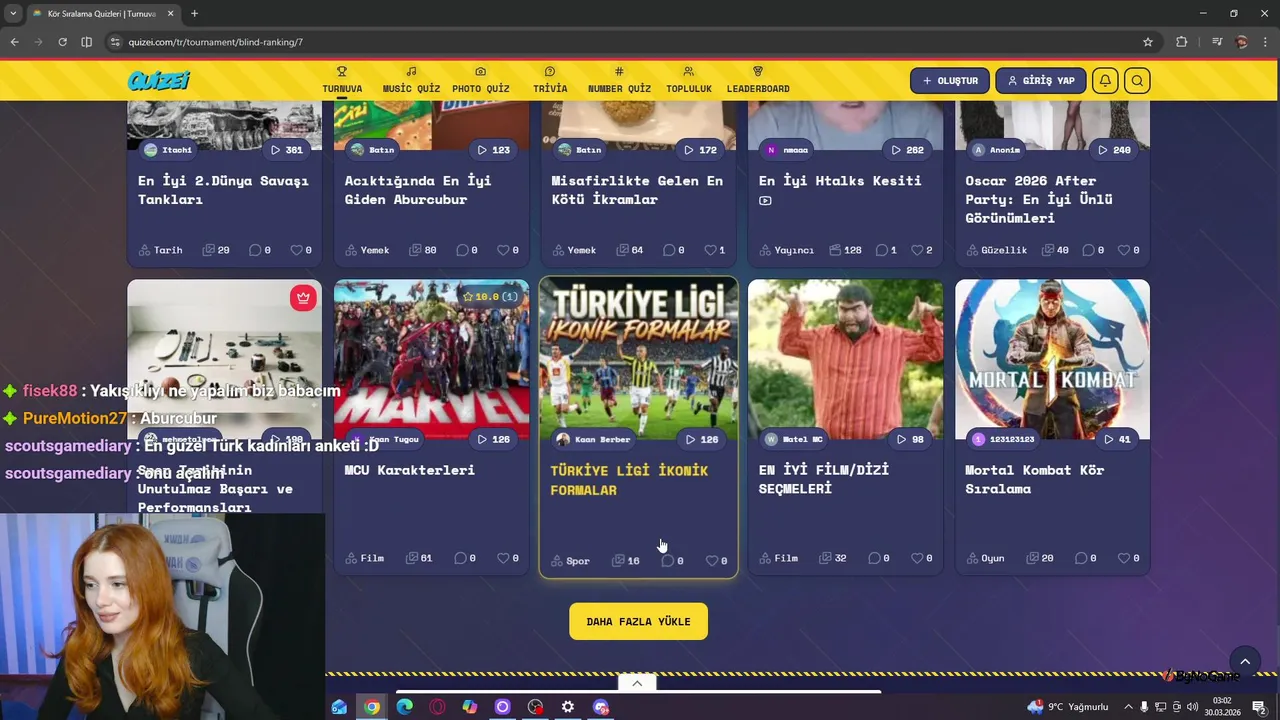Click the Spor category tag
This screenshot has width=1280, height=720.
(572, 561)
